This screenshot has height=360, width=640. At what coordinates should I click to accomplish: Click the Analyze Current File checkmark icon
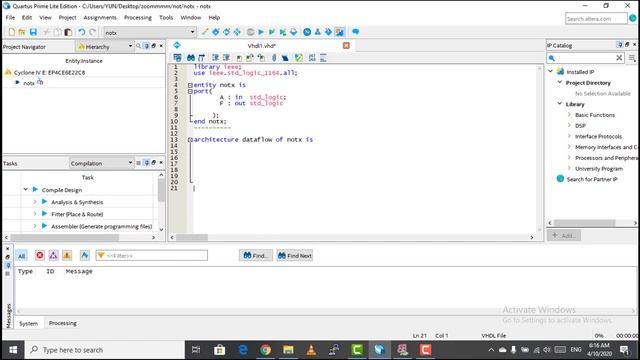pos(299,58)
